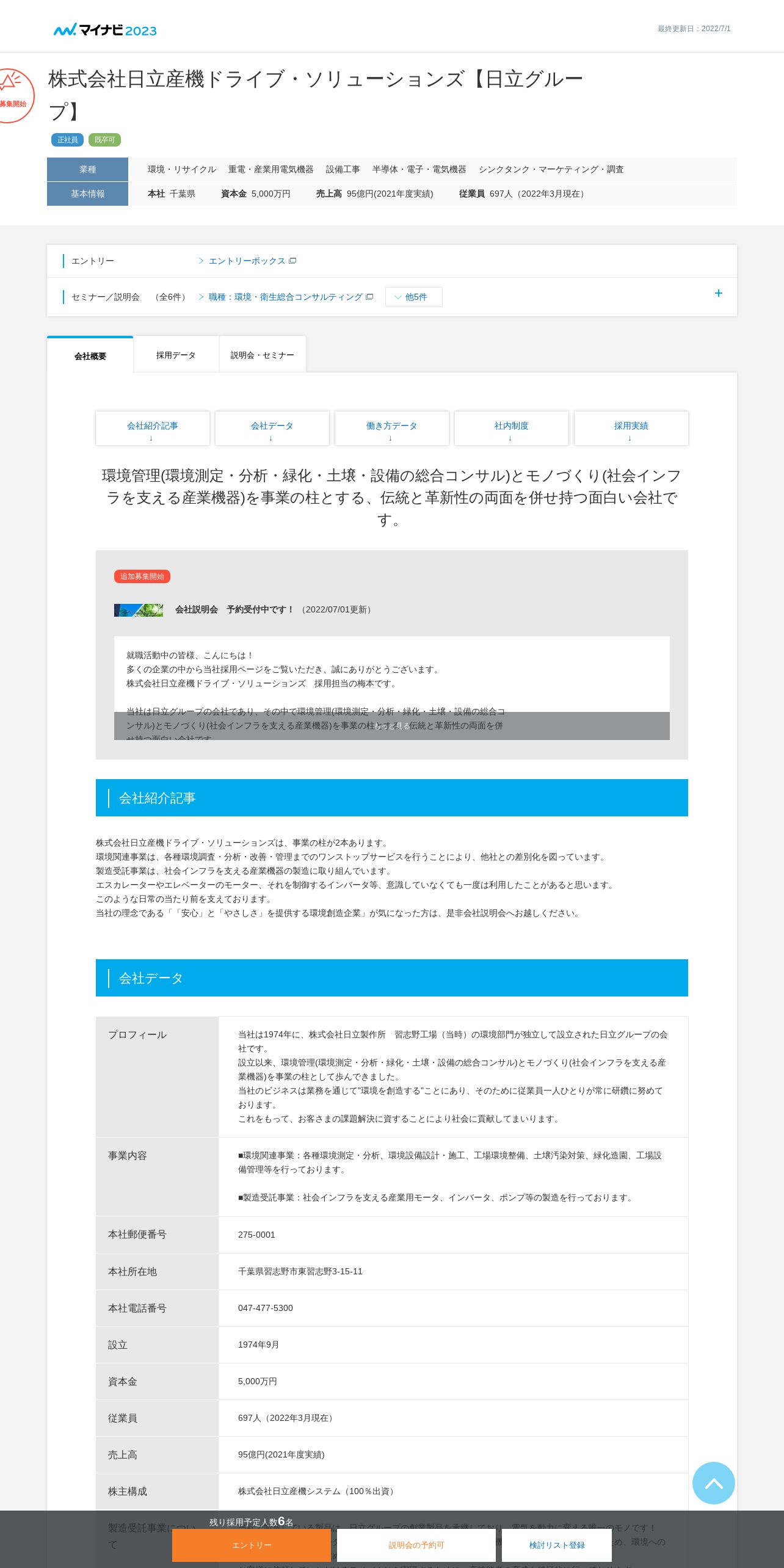Open the エントリーボックス link
784x1568 pixels.
(x=247, y=261)
